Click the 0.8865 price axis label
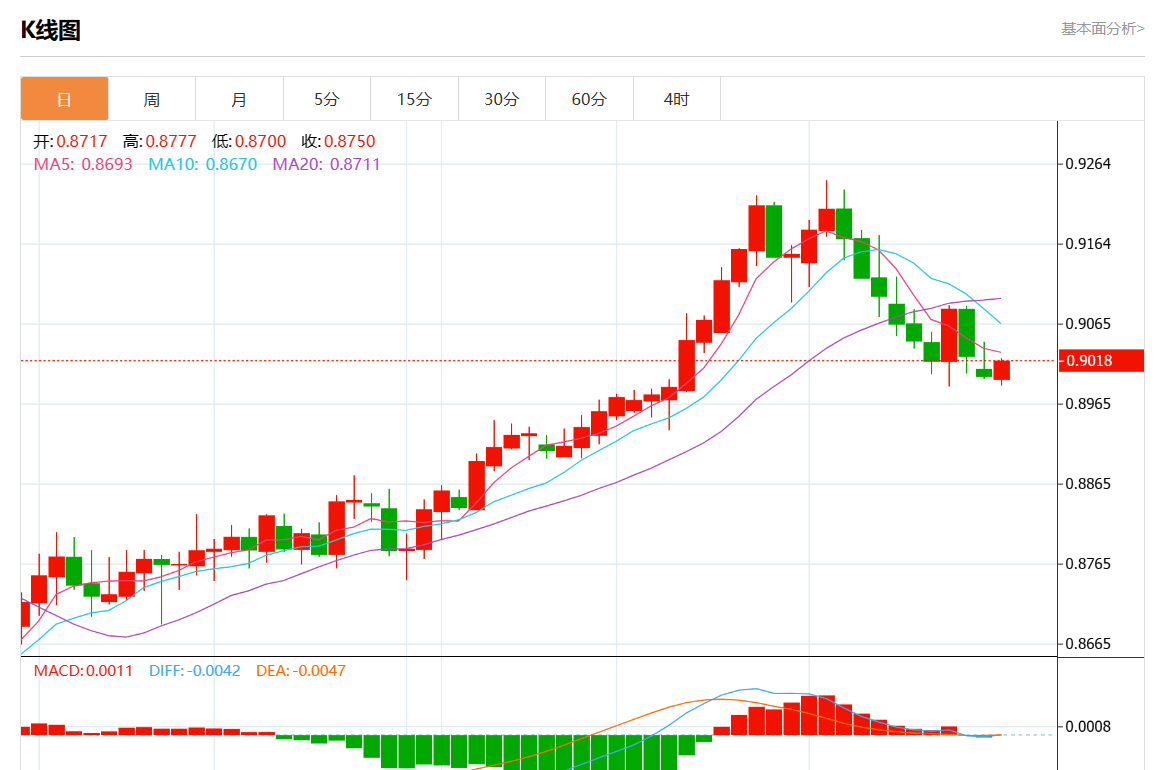This screenshot has height=770, width=1173. point(1088,484)
